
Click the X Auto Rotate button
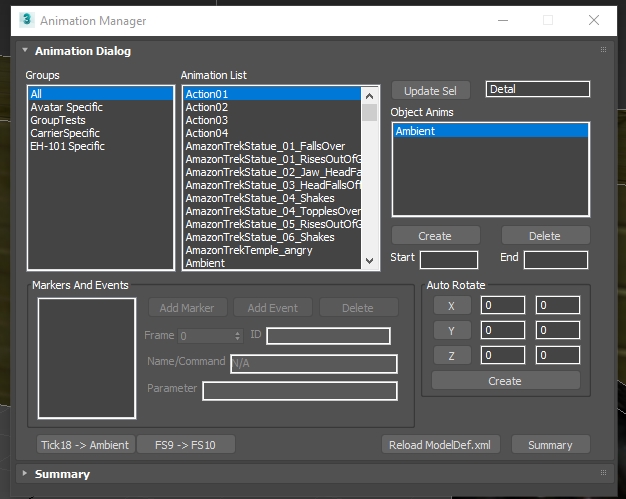[x=452, y=306]
